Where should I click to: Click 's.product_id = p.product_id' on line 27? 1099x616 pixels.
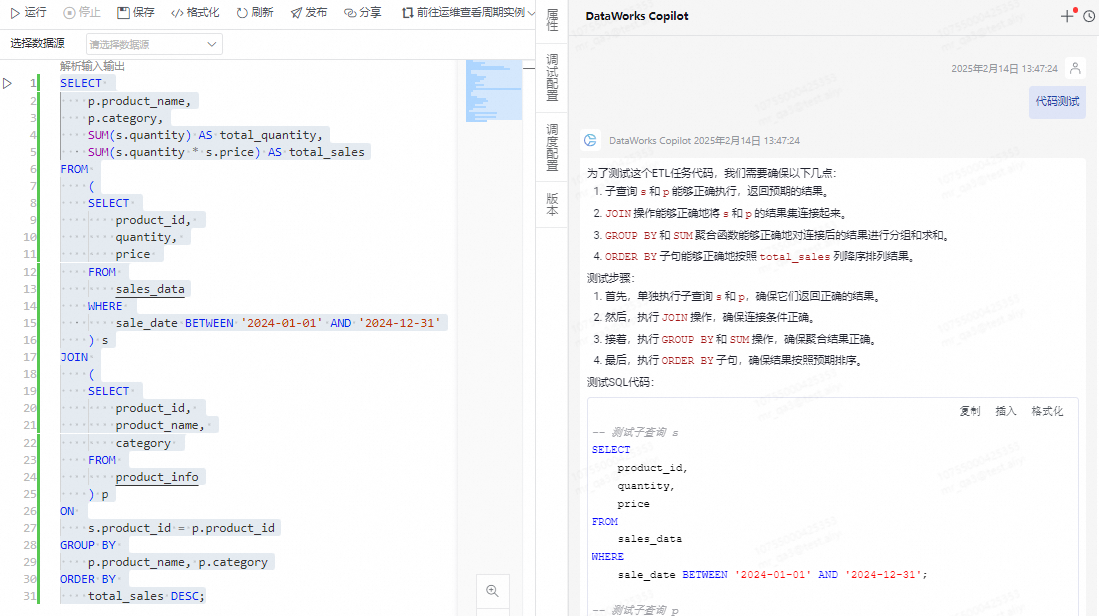(x=182, y=528)
